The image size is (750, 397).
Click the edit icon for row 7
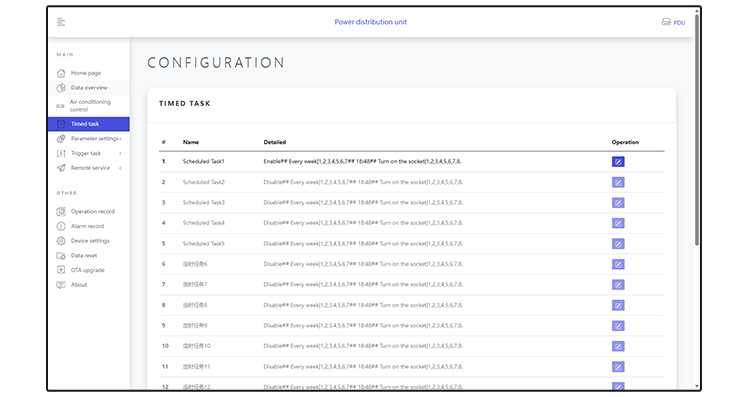pyautogui.click(x=618, y=285)
